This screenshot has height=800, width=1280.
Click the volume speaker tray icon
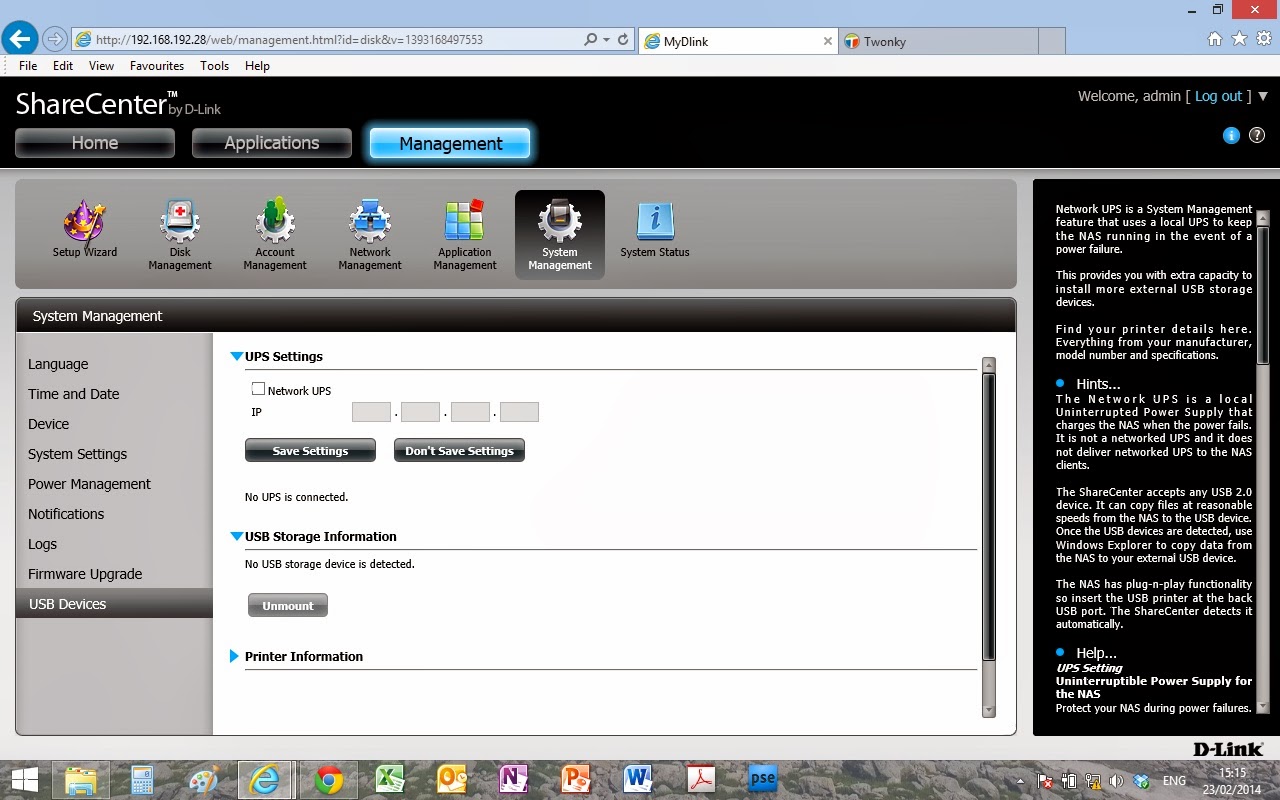point(1116,781)
